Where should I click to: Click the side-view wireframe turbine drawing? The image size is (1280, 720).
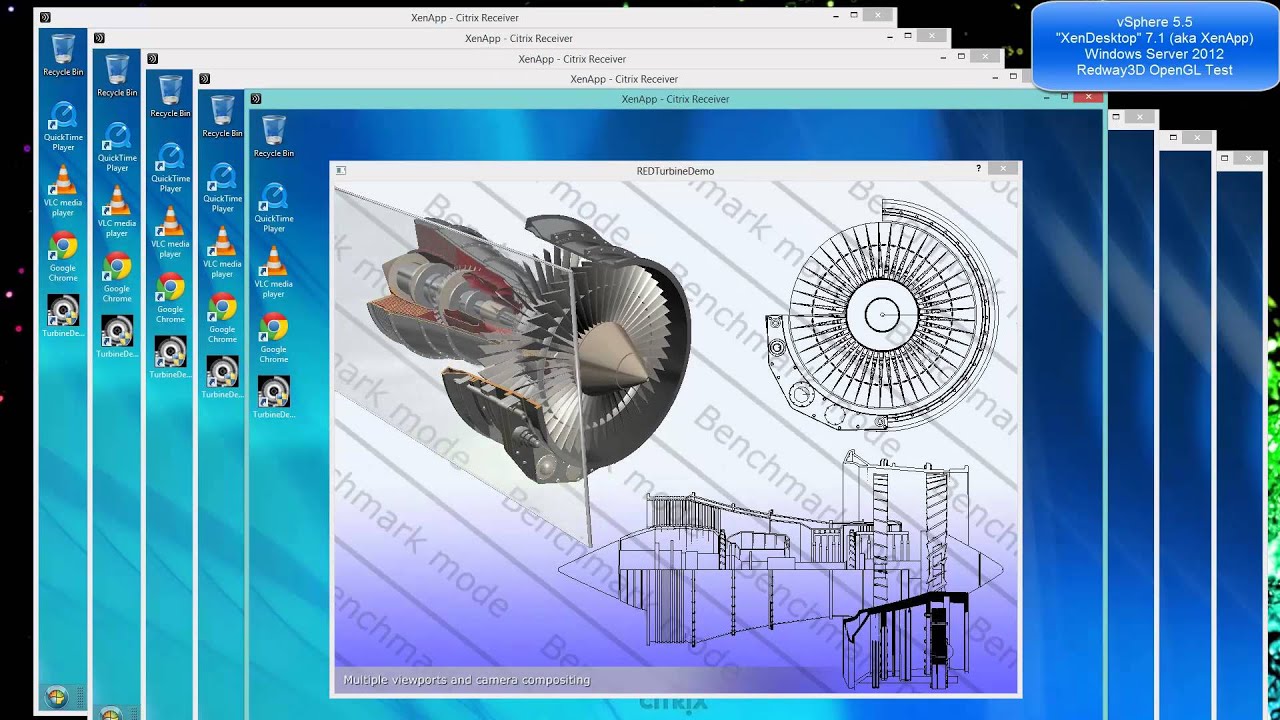point(781,570)
